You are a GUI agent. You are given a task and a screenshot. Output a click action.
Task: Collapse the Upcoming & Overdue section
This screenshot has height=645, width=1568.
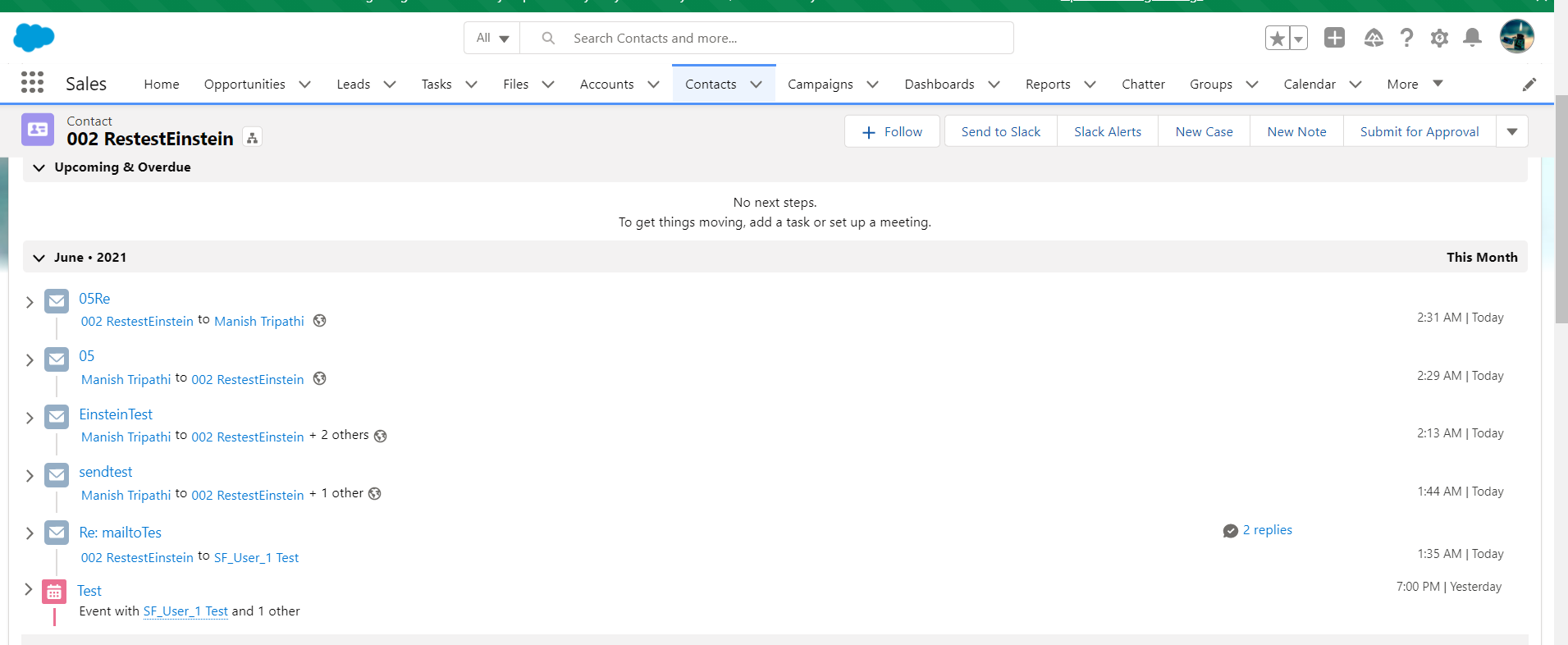point(39,167)
